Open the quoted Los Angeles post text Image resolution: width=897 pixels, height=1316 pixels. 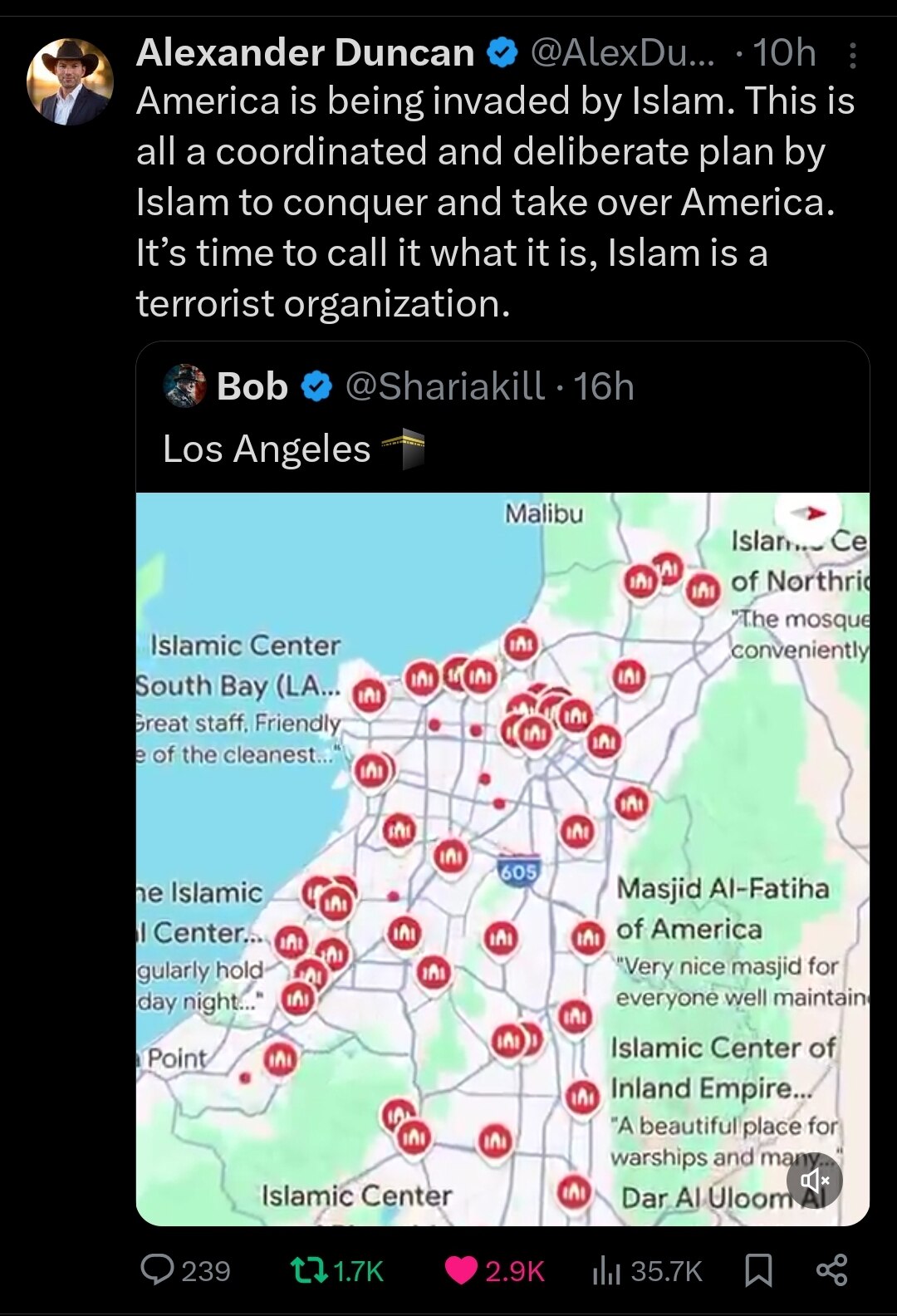click(x=267, y=449)
